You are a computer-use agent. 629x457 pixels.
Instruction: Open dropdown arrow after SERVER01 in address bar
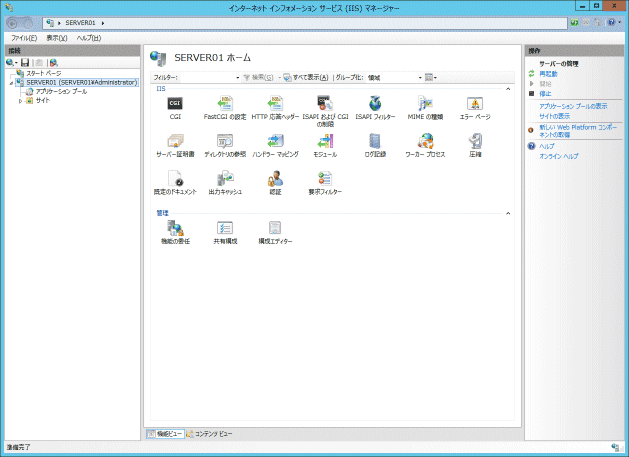tap(103, 23)
